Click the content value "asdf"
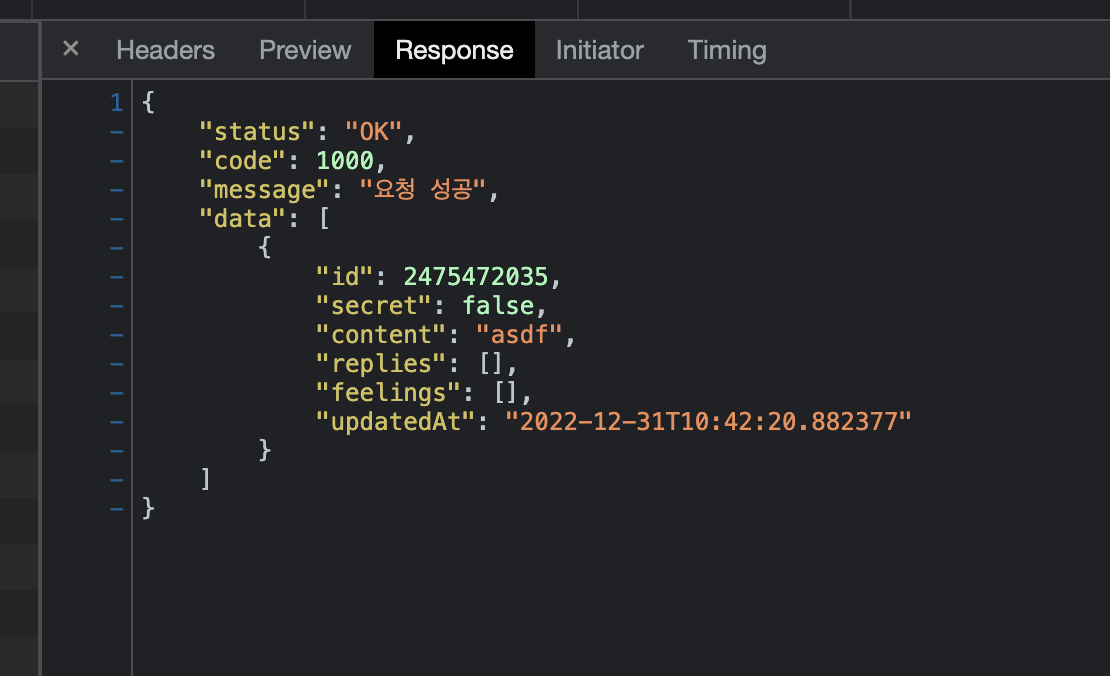The height and width of the screenshot is (676, 1110). click(519, 335)
